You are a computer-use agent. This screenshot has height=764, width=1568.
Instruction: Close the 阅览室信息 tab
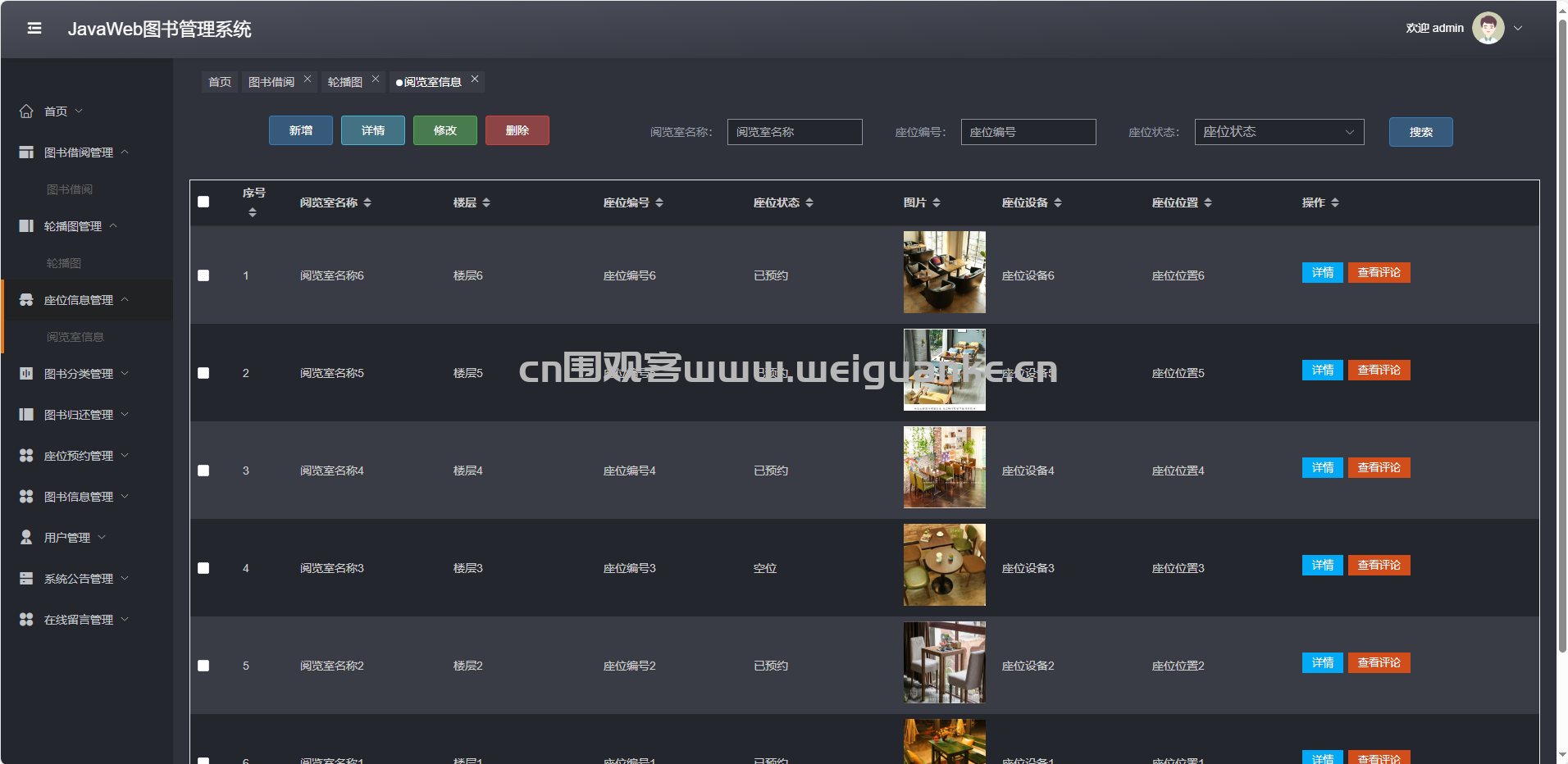pyautogui.click(x=475, y=80)
